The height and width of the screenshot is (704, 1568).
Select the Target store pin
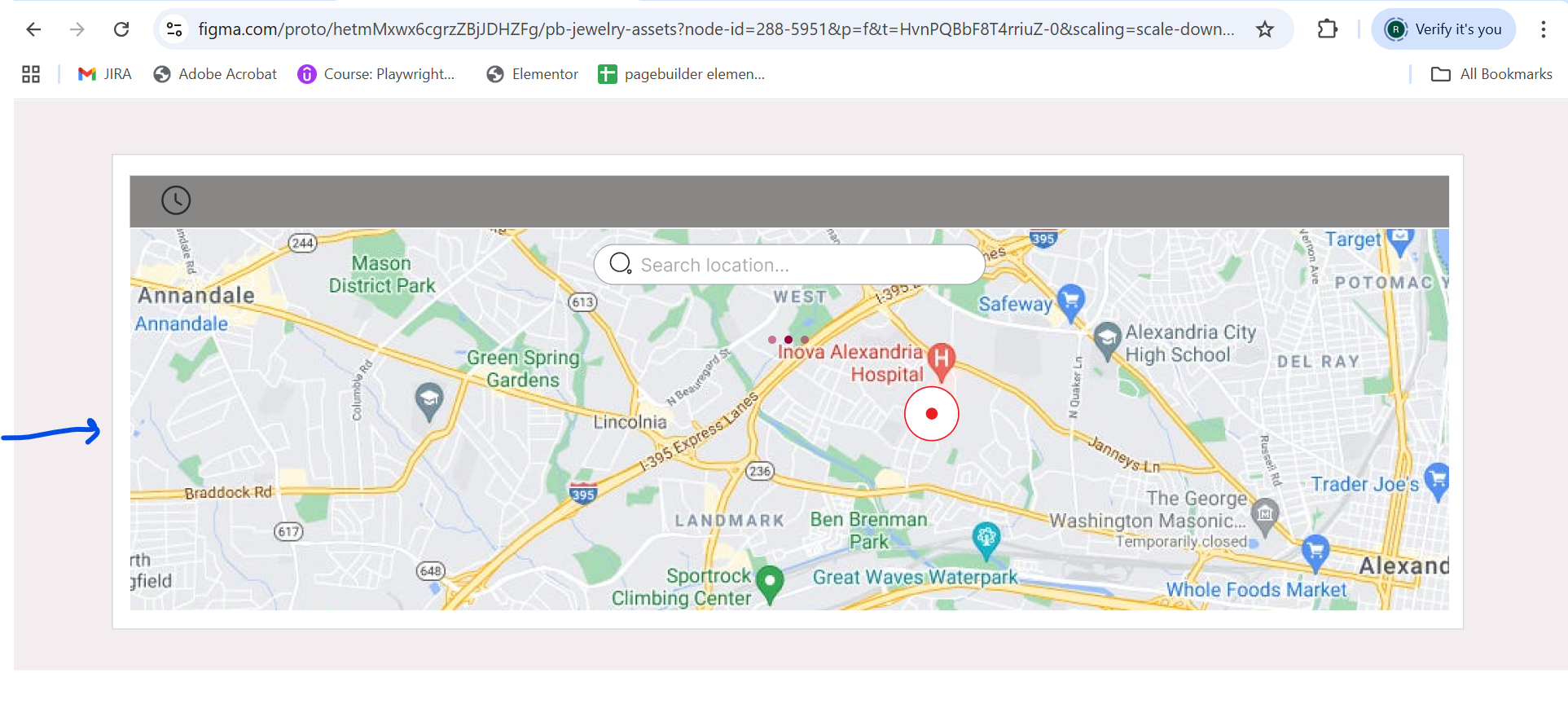coord(1400,241)
